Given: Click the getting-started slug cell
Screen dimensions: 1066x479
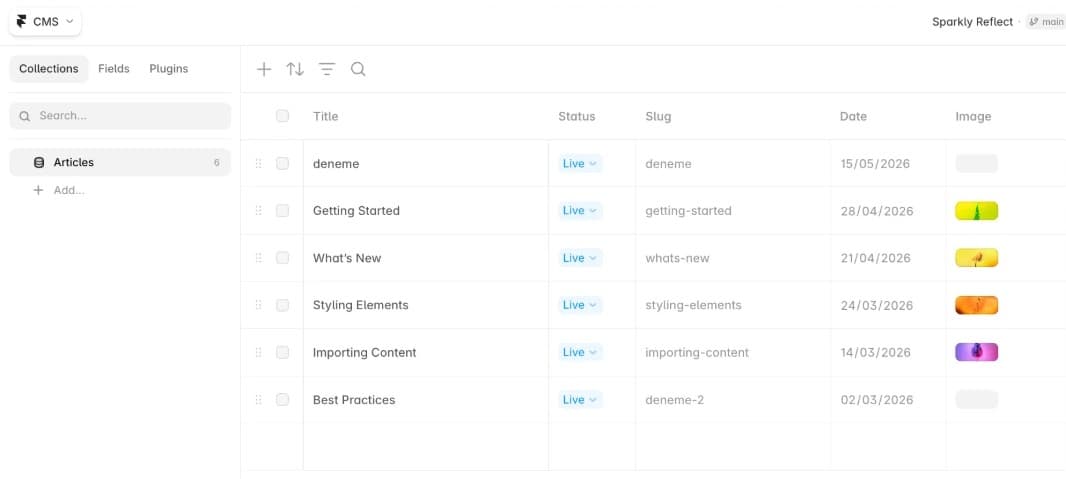Looking at the screenshot, I should click(x=733, y=211).
